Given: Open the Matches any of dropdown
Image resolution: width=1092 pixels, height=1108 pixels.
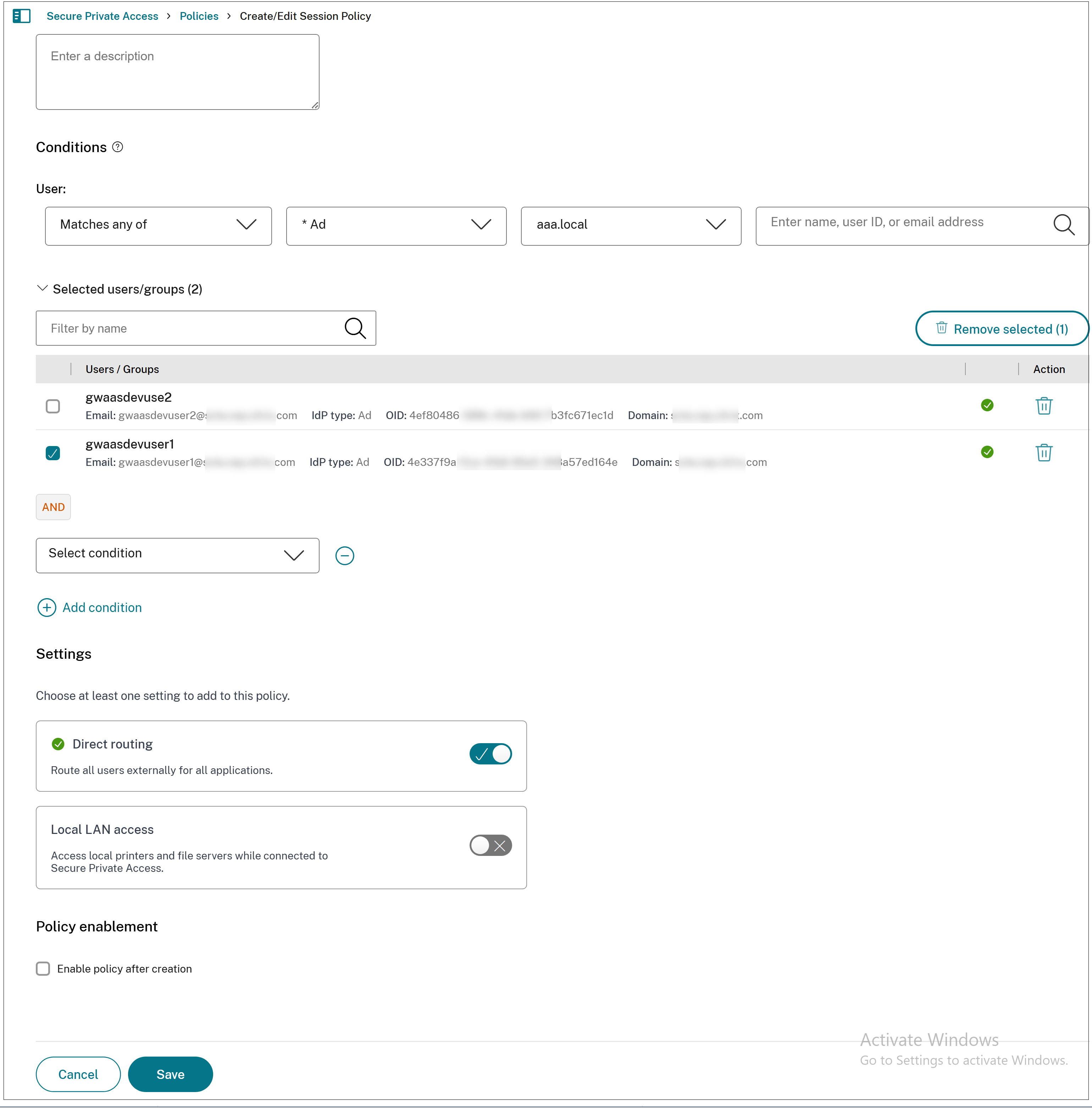Looking at the screenshot, I should click(158, 226).
